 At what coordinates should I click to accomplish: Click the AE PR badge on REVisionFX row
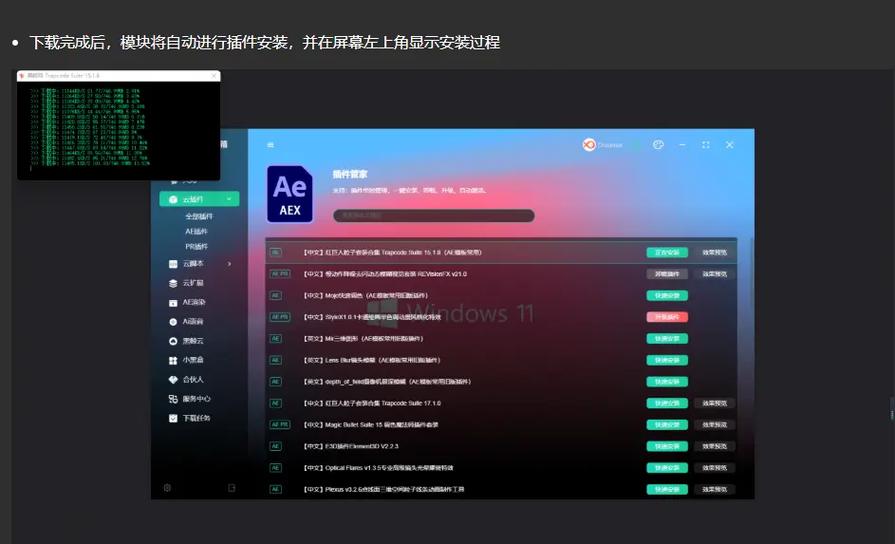pos(280,274)
